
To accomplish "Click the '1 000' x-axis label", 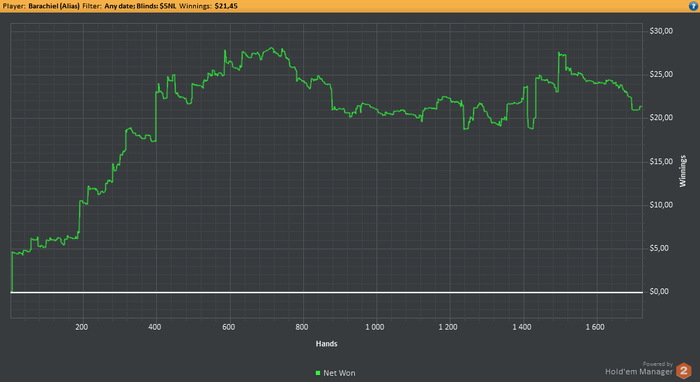I will click(x=375, y=327).
